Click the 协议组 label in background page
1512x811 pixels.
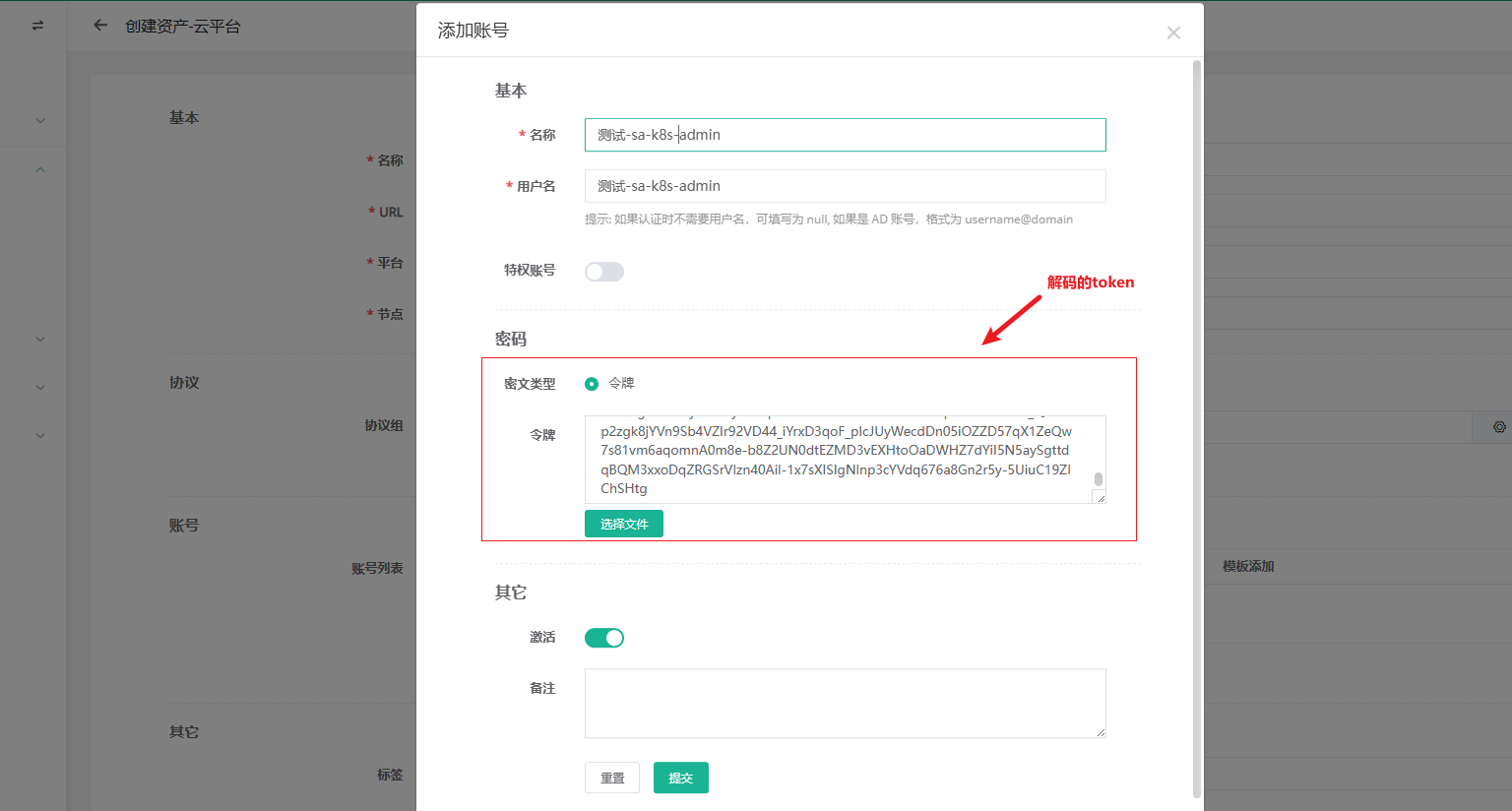click(x=384, y=425)
